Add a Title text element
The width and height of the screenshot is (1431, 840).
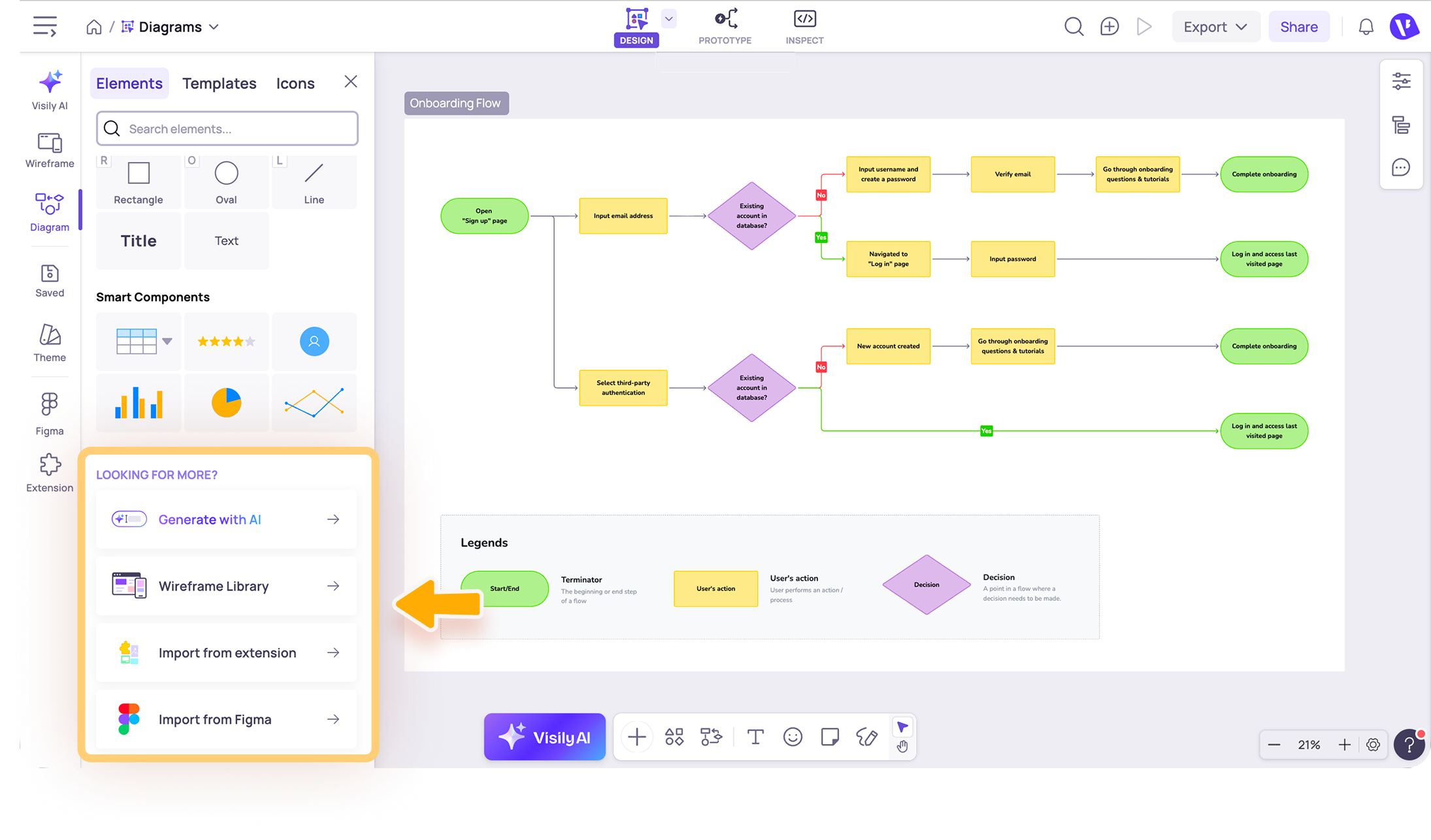pyautogui.click(x=139, y=240)
